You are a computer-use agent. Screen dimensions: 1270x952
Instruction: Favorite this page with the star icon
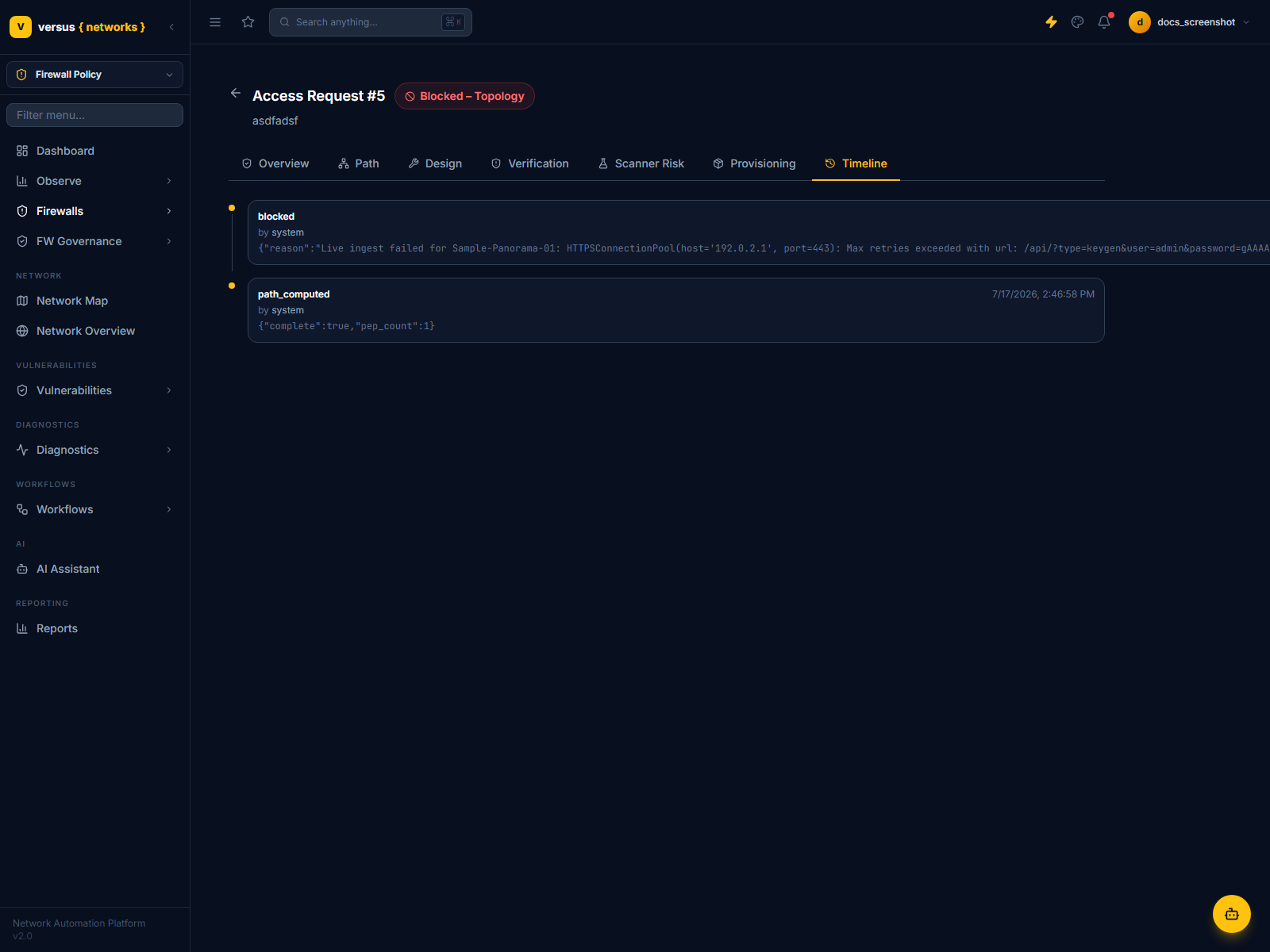point(248,22)
